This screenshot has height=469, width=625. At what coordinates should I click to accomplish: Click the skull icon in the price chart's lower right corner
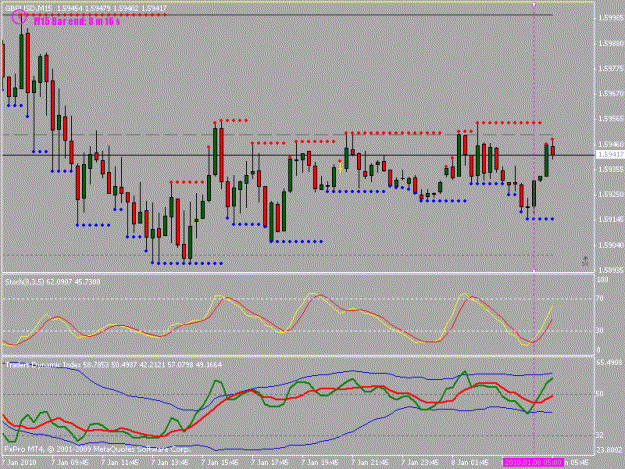click(585, 261)
